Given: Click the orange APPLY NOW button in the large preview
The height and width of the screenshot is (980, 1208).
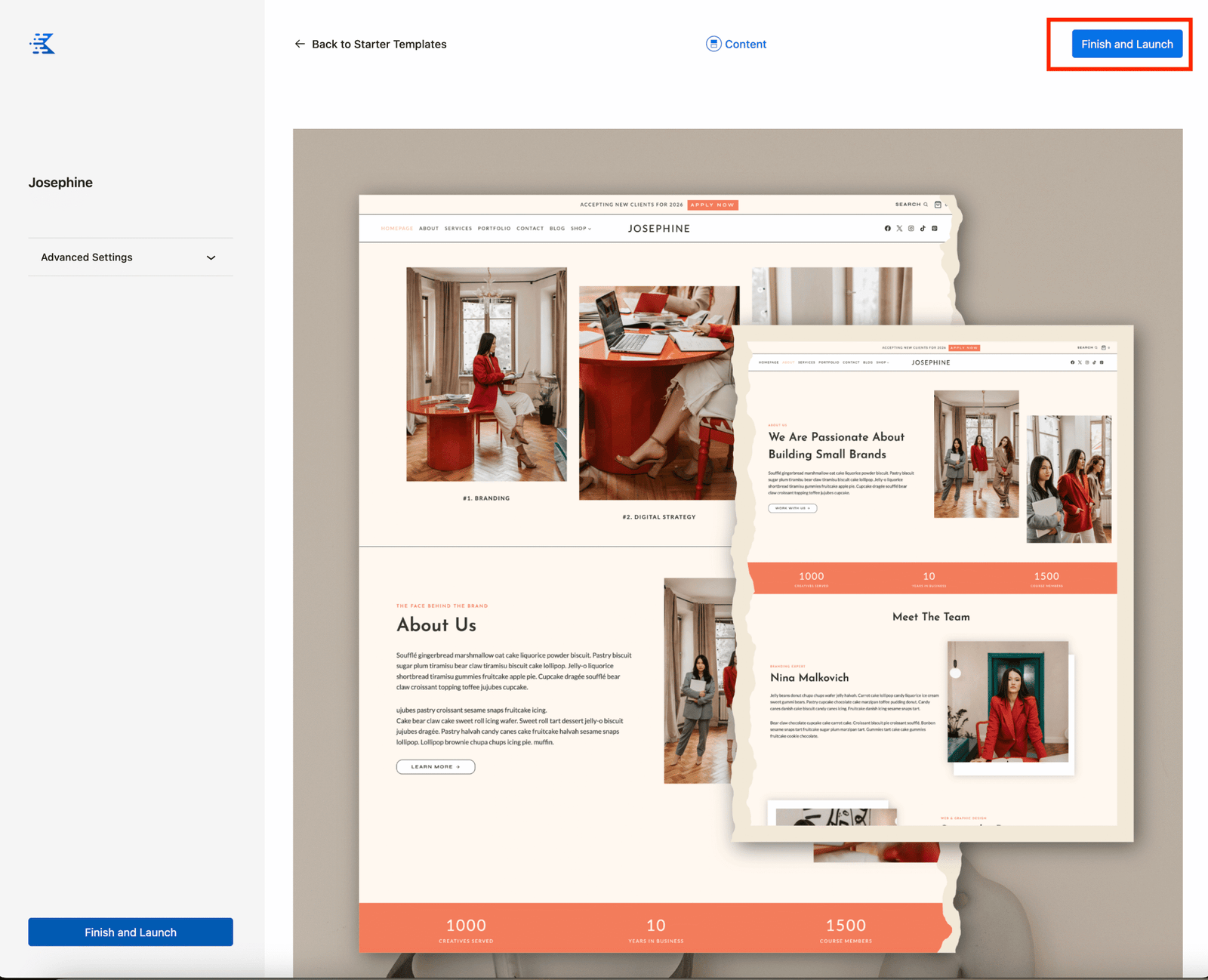Looking at the screenshot, I should click(x=713, y=205).
